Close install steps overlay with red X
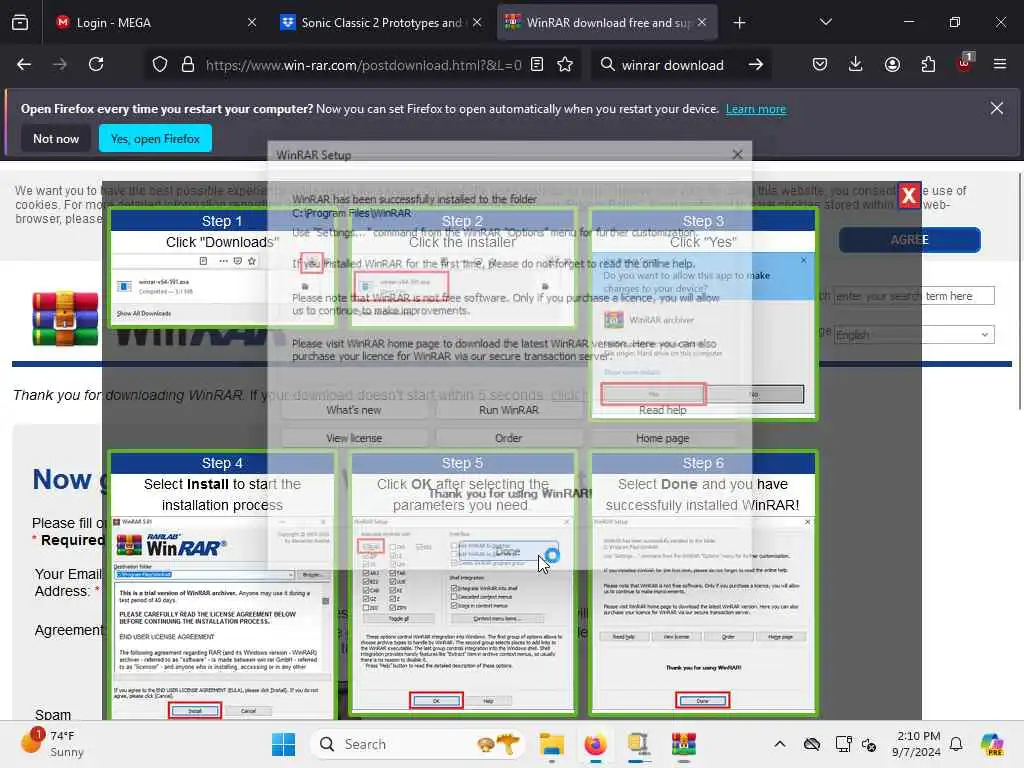 (909, 195)
